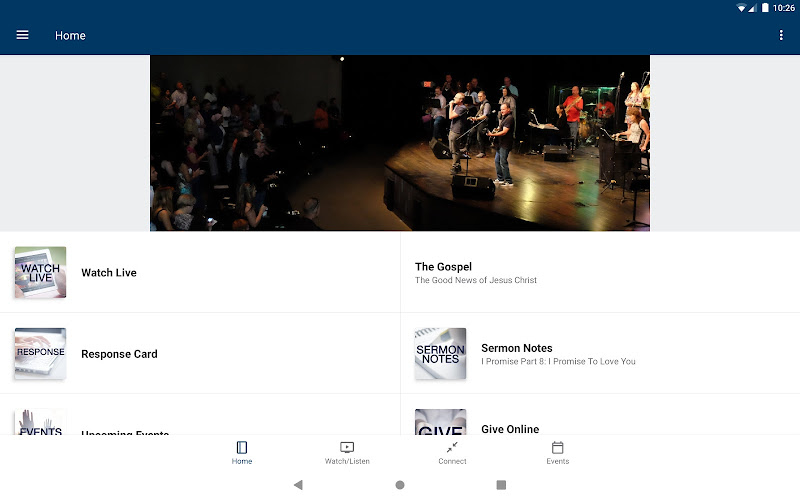Image resolution: width=800 pixels, height=500 pixels.
Task: Click the Sermon Notes thumbnail icon
Action: [440, 353]
